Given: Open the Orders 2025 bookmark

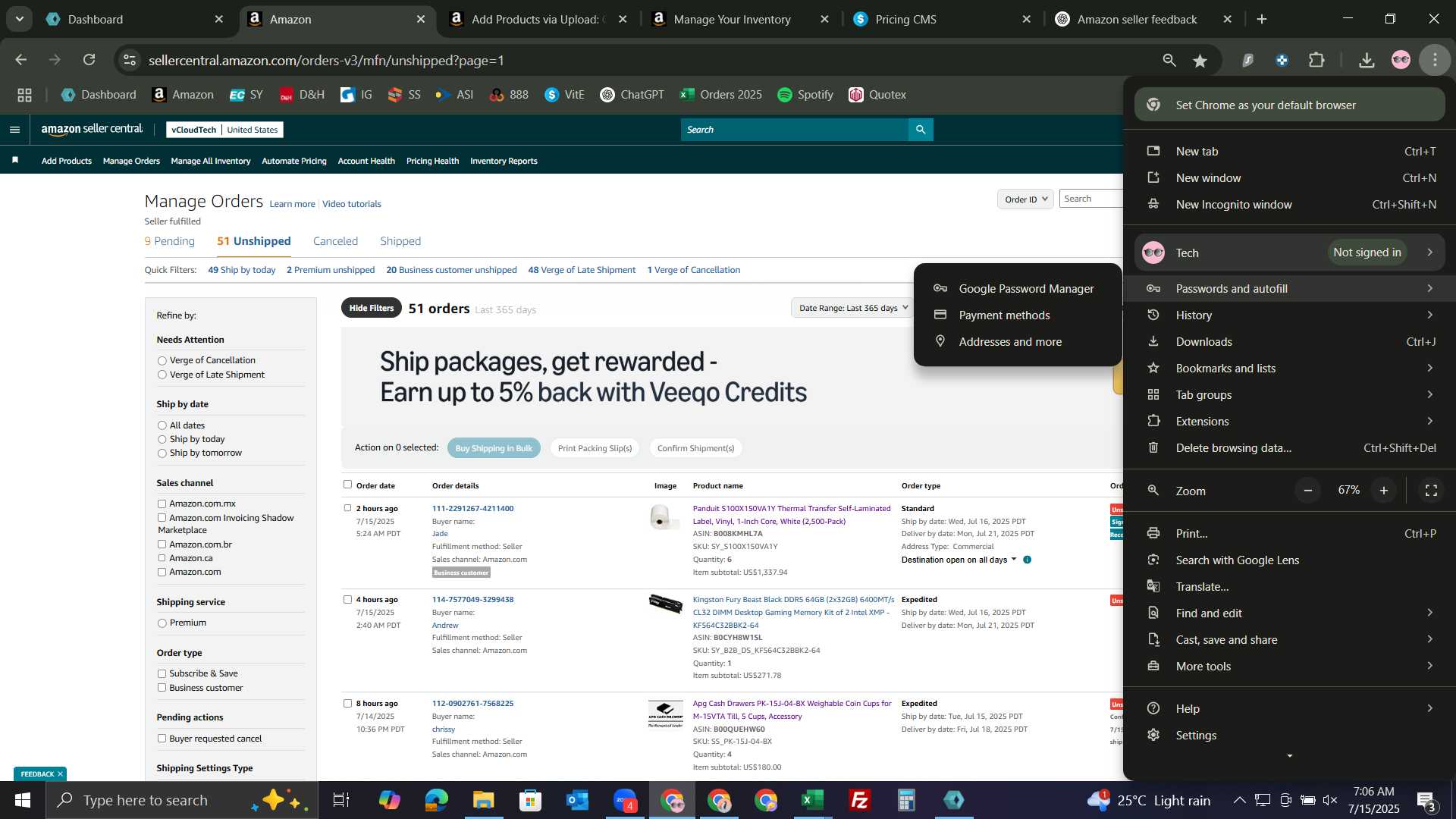Looking at the screenshot, I should [720, 95].
